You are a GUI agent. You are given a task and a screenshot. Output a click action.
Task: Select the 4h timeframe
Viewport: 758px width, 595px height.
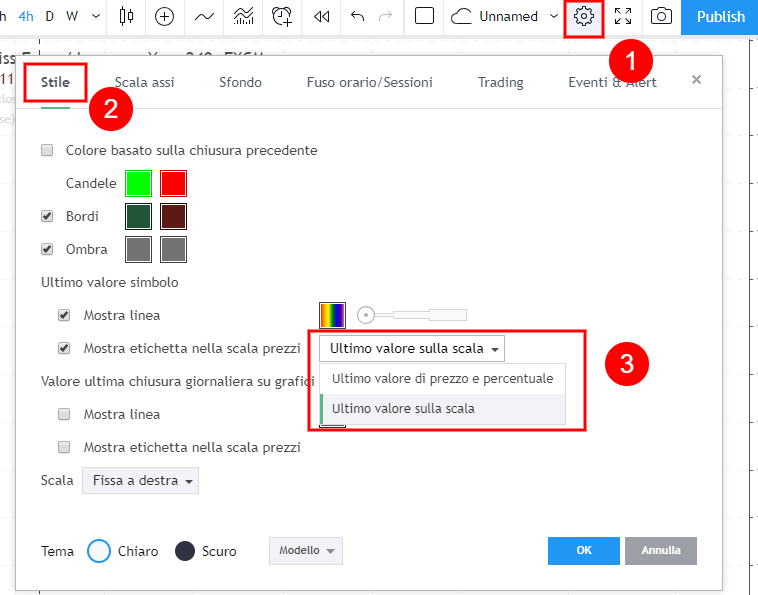click(x=26, y=16)
